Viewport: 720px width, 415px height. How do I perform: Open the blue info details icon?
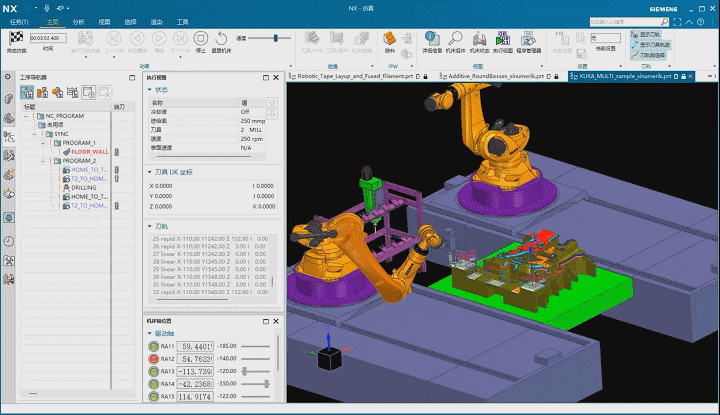coord(432,38)
